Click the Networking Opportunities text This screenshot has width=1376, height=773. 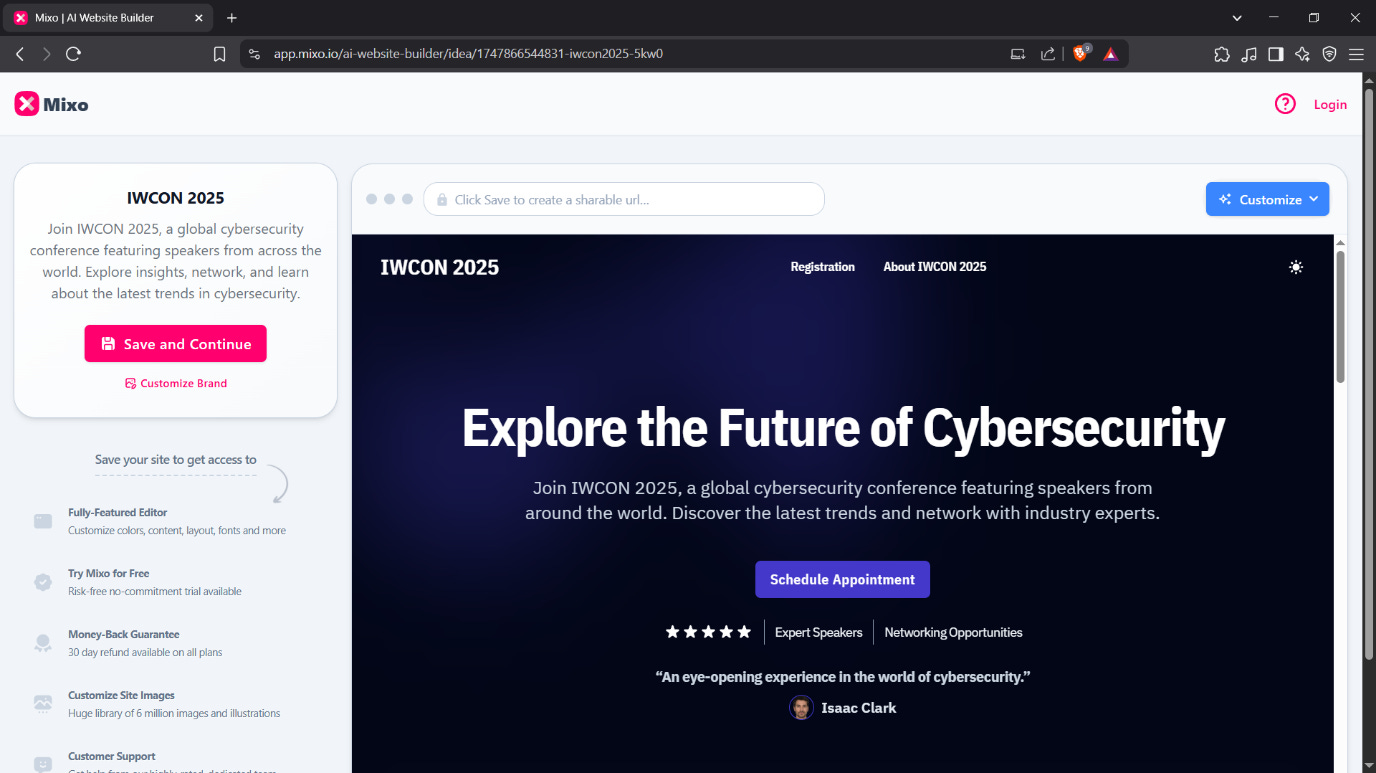pyautogui.click(x=953, y=632)
